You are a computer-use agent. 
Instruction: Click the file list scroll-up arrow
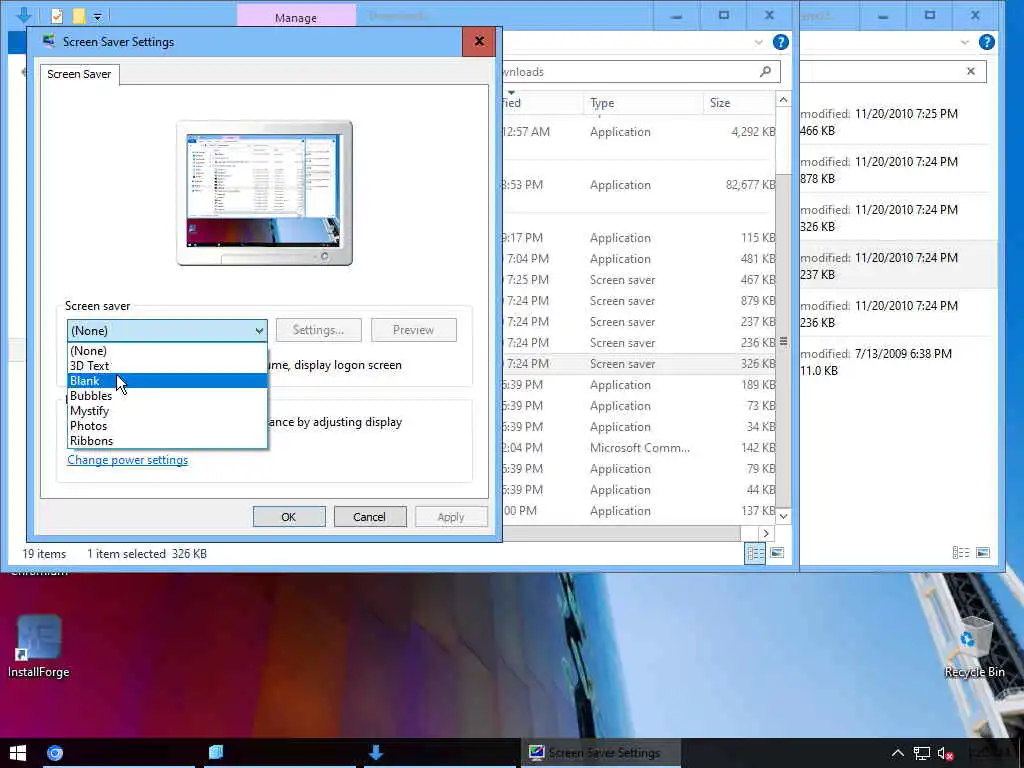point(783,99)
